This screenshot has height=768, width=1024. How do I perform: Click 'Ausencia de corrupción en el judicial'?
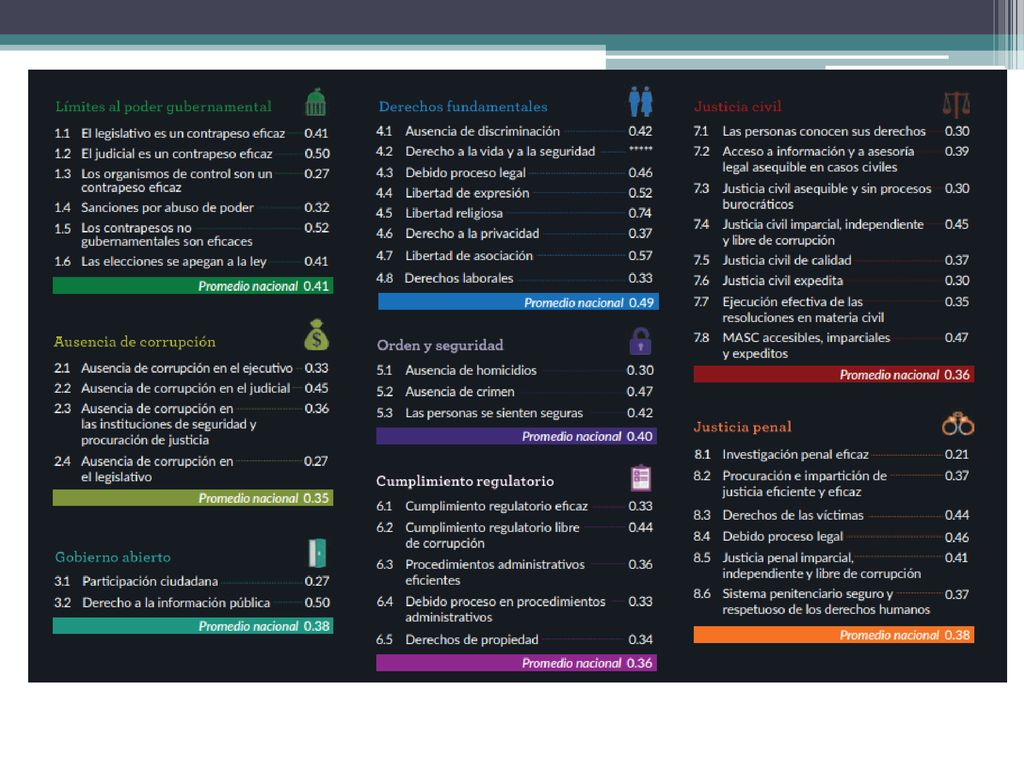point(185,389)
